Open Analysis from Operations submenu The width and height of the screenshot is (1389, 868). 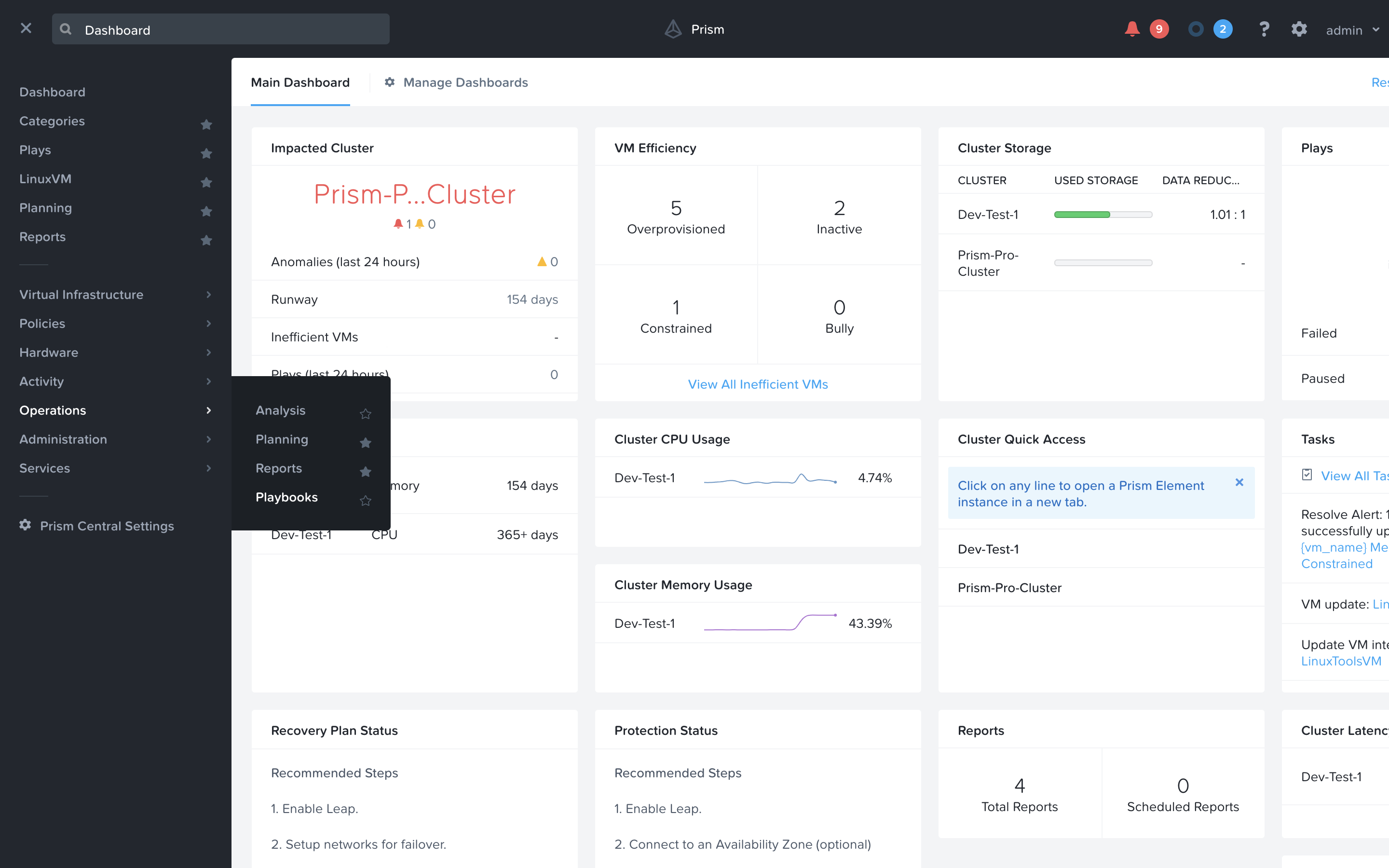click(280, 410)
